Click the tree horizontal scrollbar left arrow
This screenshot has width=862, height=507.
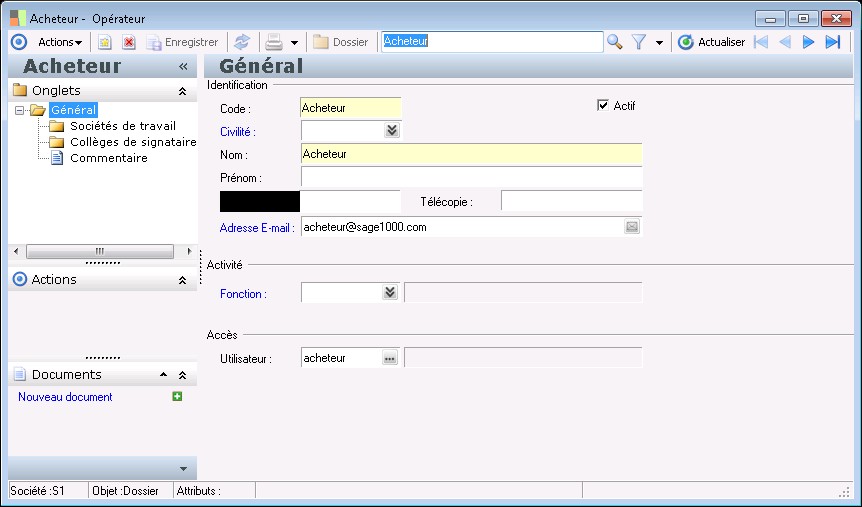point(16,251)
